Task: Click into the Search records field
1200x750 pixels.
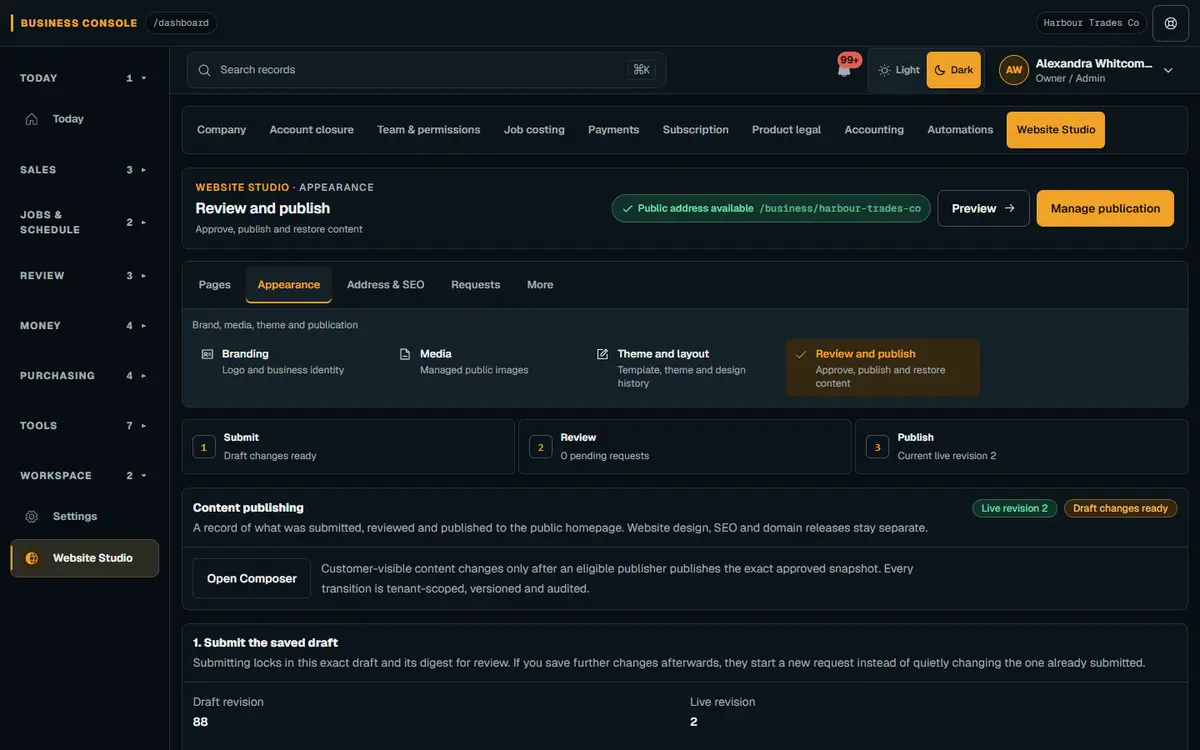Action: click(426, 70)
